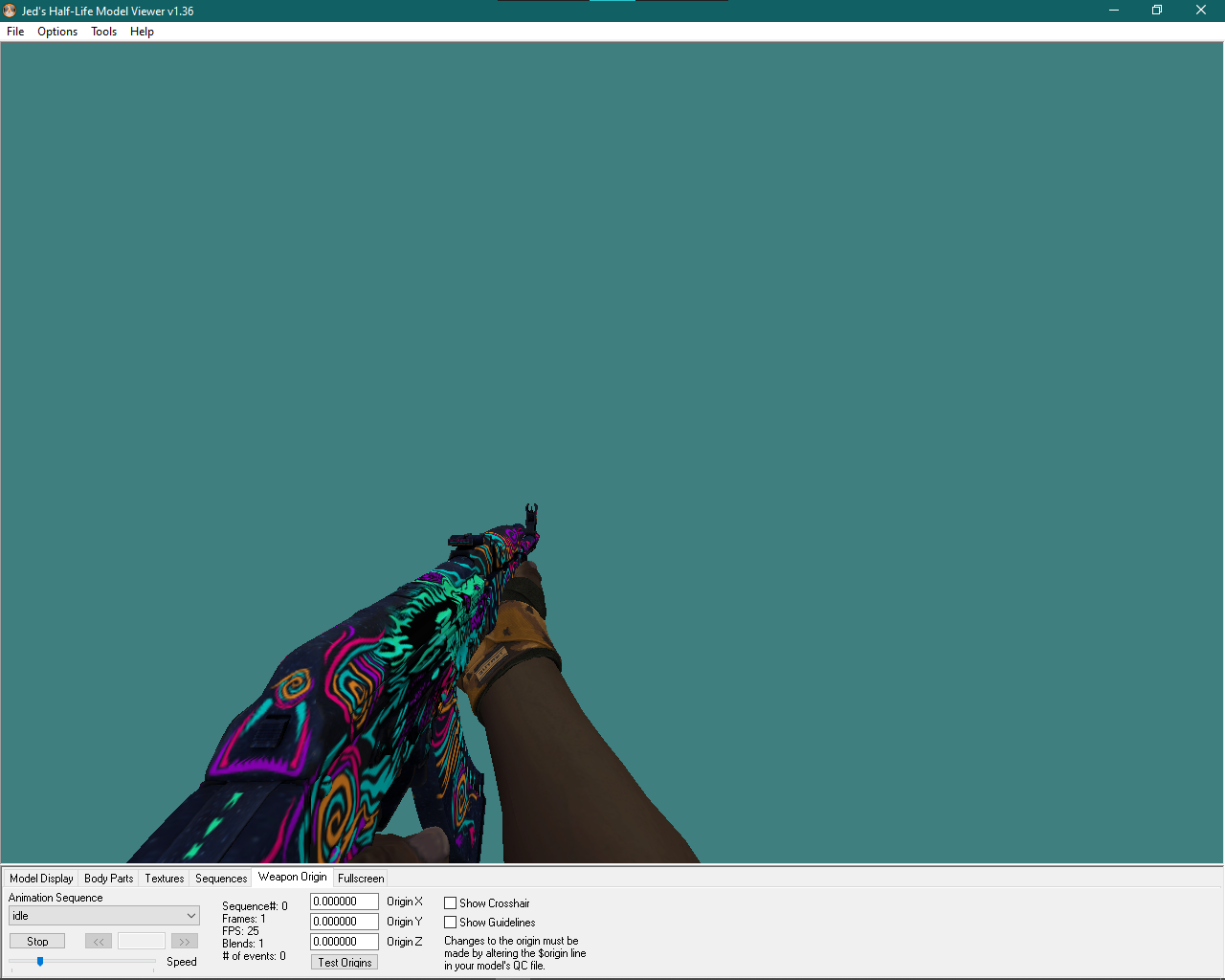This screenshot has height=980, width=1225.
Task: Step to previous frame button
Action: click(99, 942)
